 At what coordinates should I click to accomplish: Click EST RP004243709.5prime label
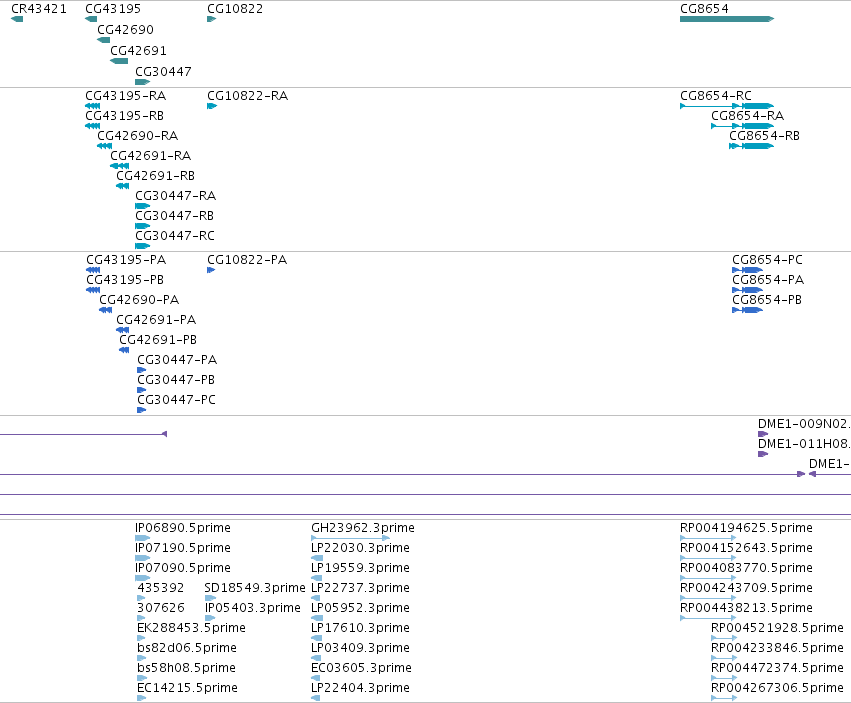pos(747,588)
